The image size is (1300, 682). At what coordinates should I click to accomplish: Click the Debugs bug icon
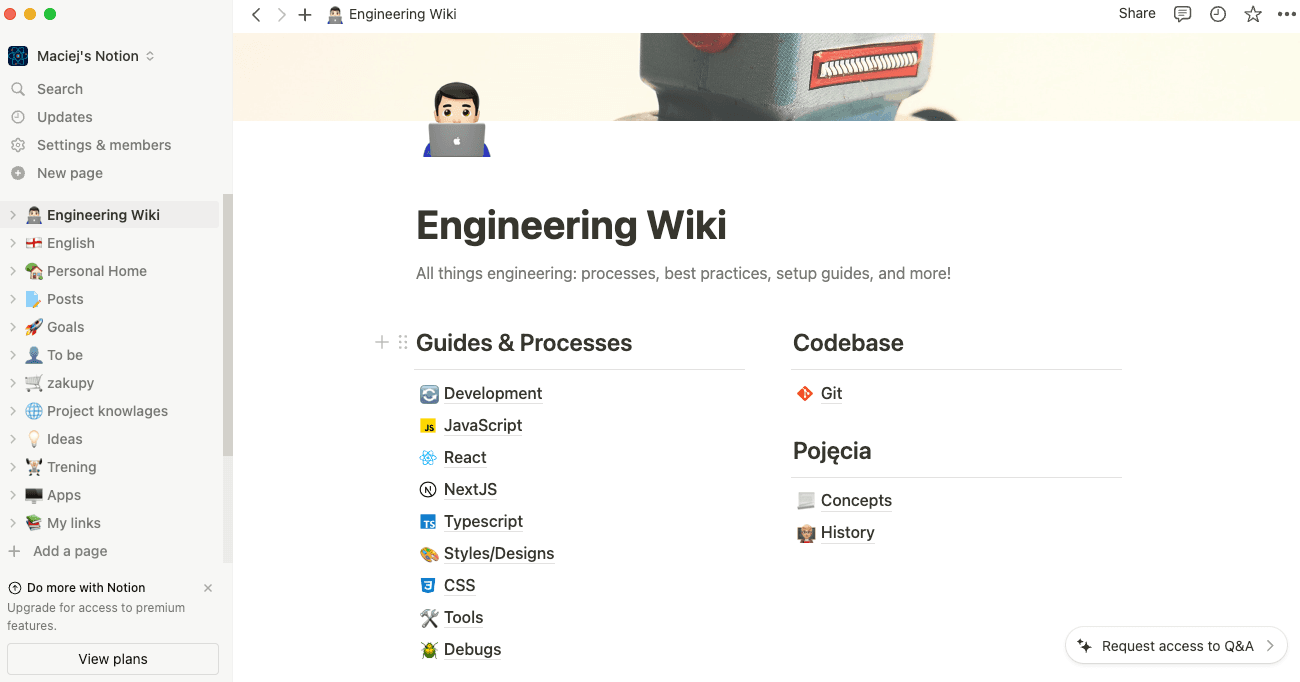point(429,650)
